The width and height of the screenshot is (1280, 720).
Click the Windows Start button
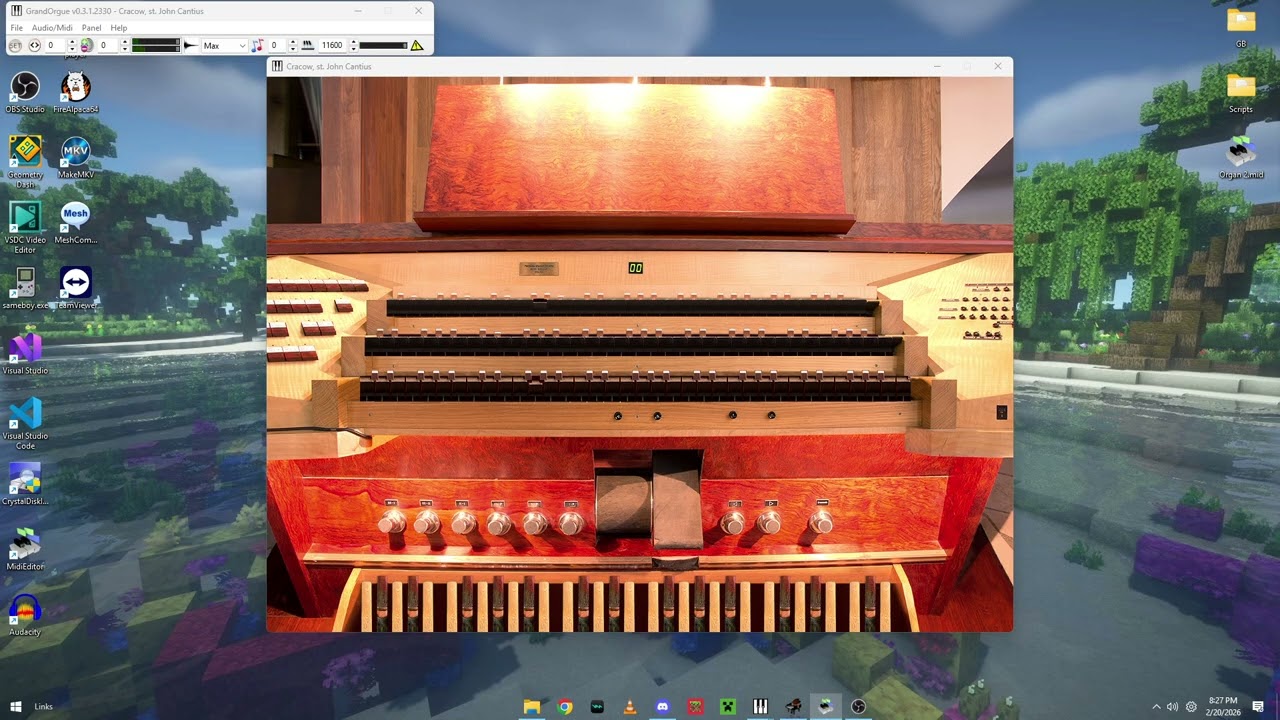click(15, 706)
